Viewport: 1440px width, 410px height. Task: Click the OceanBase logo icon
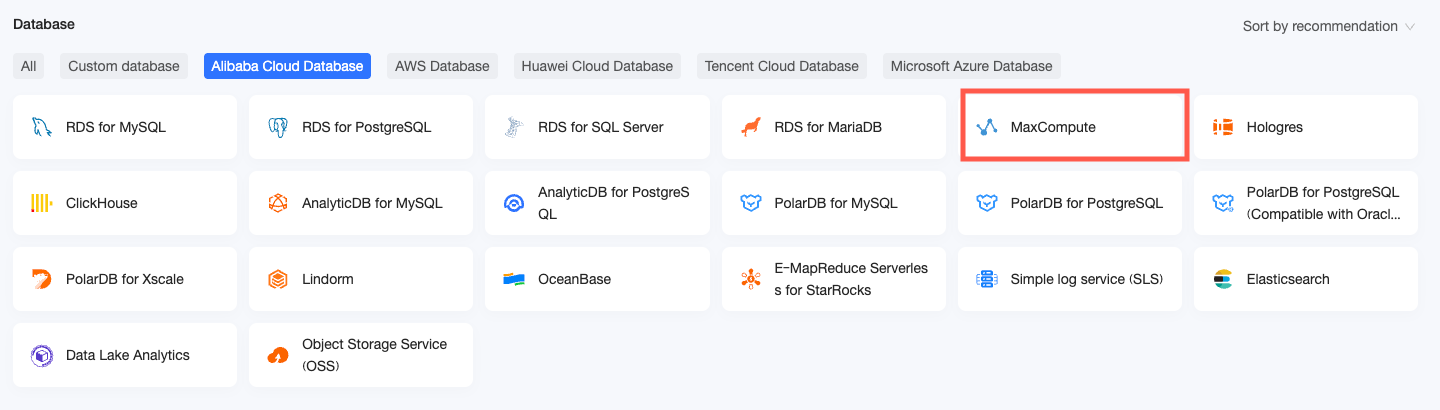[514, 279]
